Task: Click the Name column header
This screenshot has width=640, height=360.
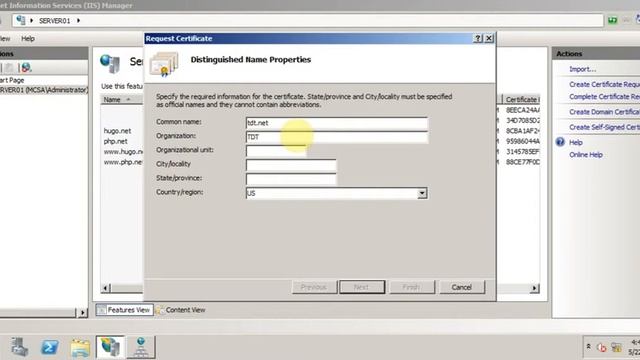Action: 122,99
